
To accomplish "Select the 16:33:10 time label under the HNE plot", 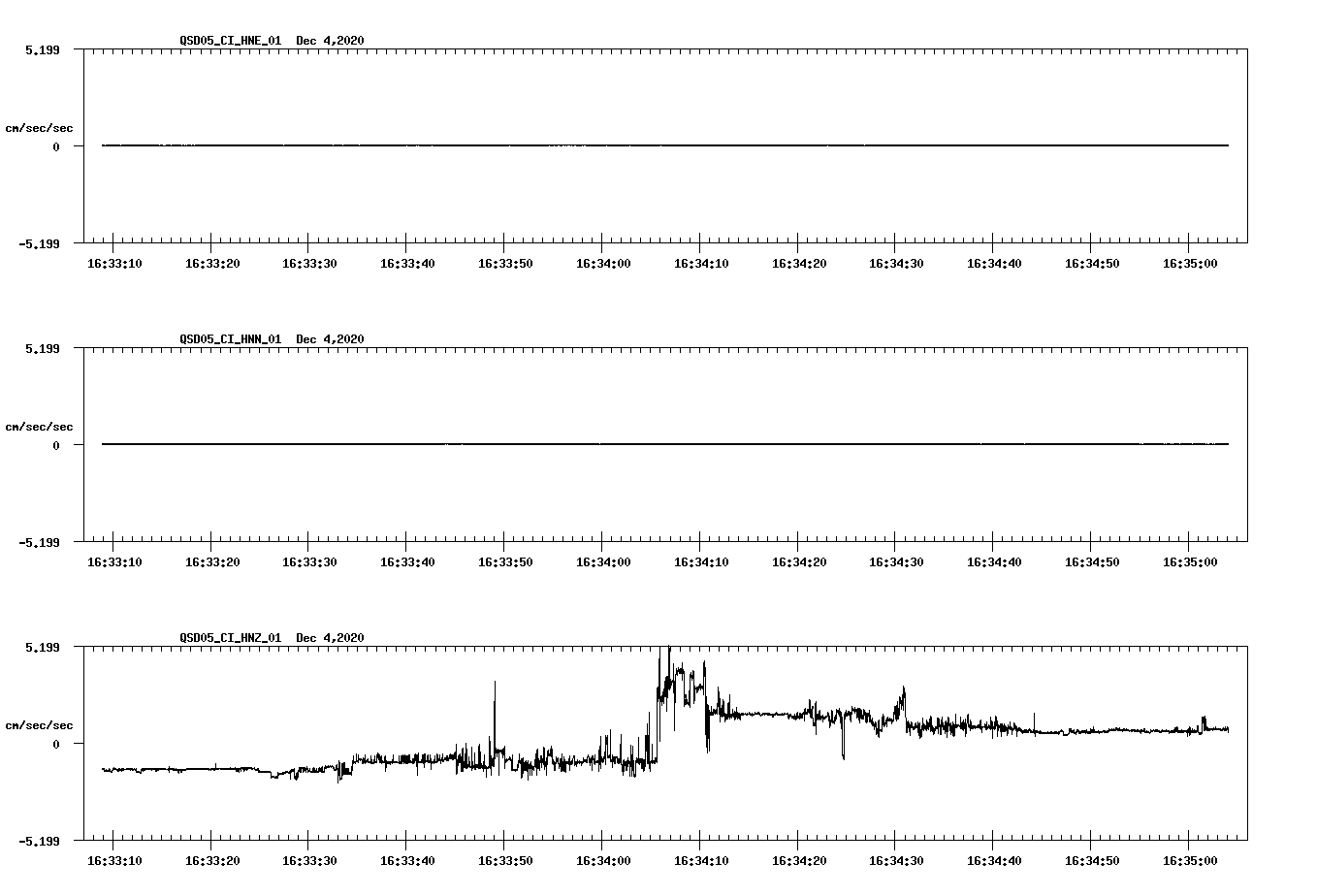I will coord(114,261).
